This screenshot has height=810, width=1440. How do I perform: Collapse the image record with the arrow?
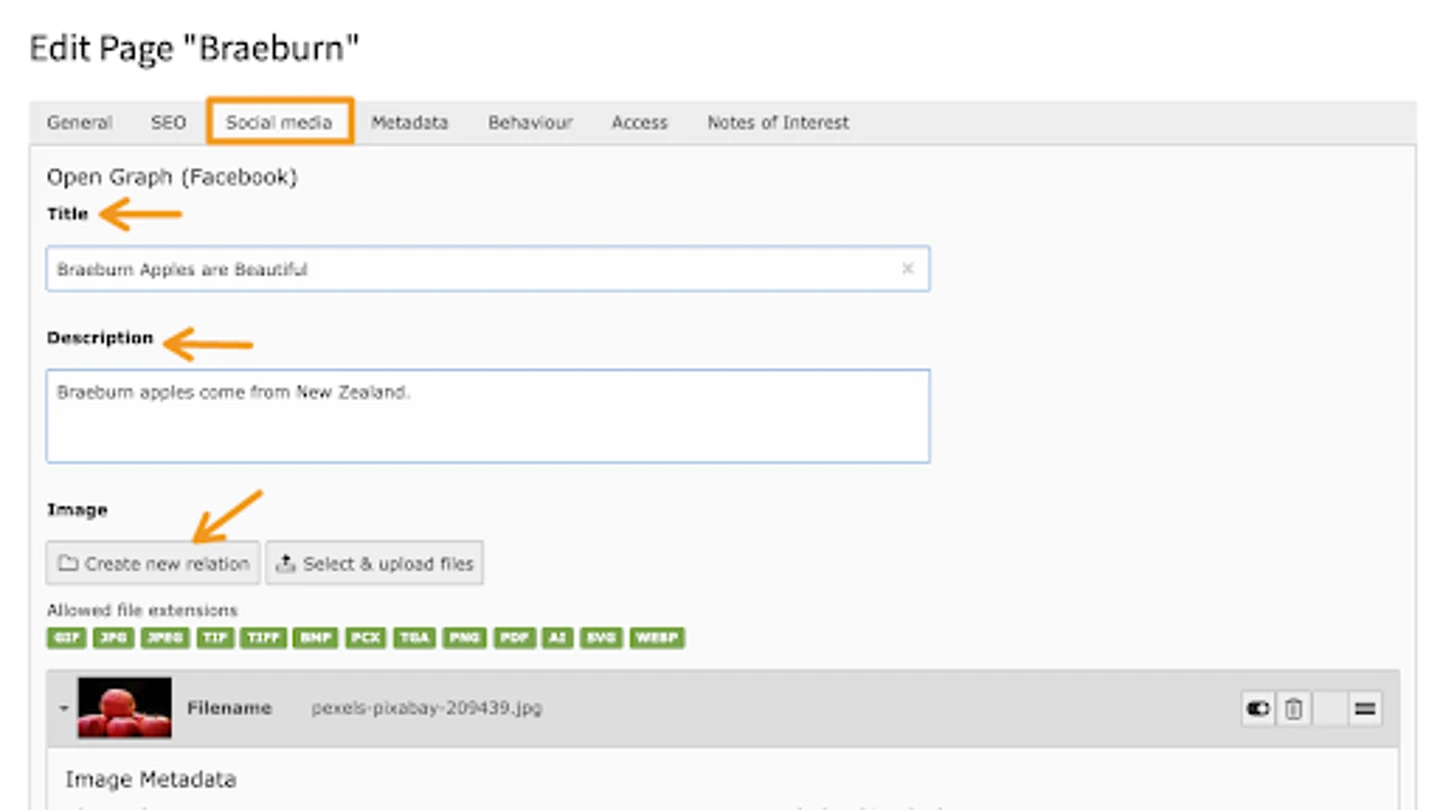point(63,708)
